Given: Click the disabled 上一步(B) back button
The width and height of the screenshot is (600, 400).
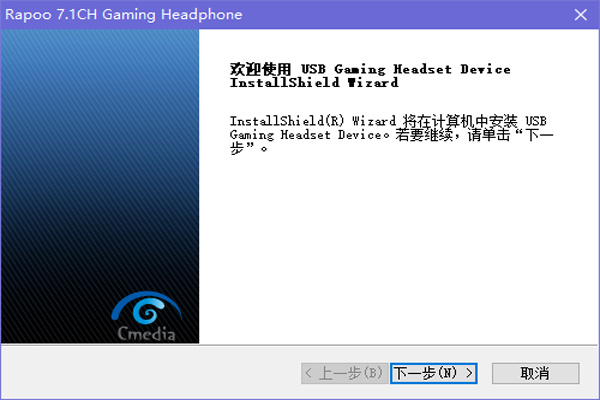Looking at the screenshot, I should pyautogui.click(x=344, y=373).
